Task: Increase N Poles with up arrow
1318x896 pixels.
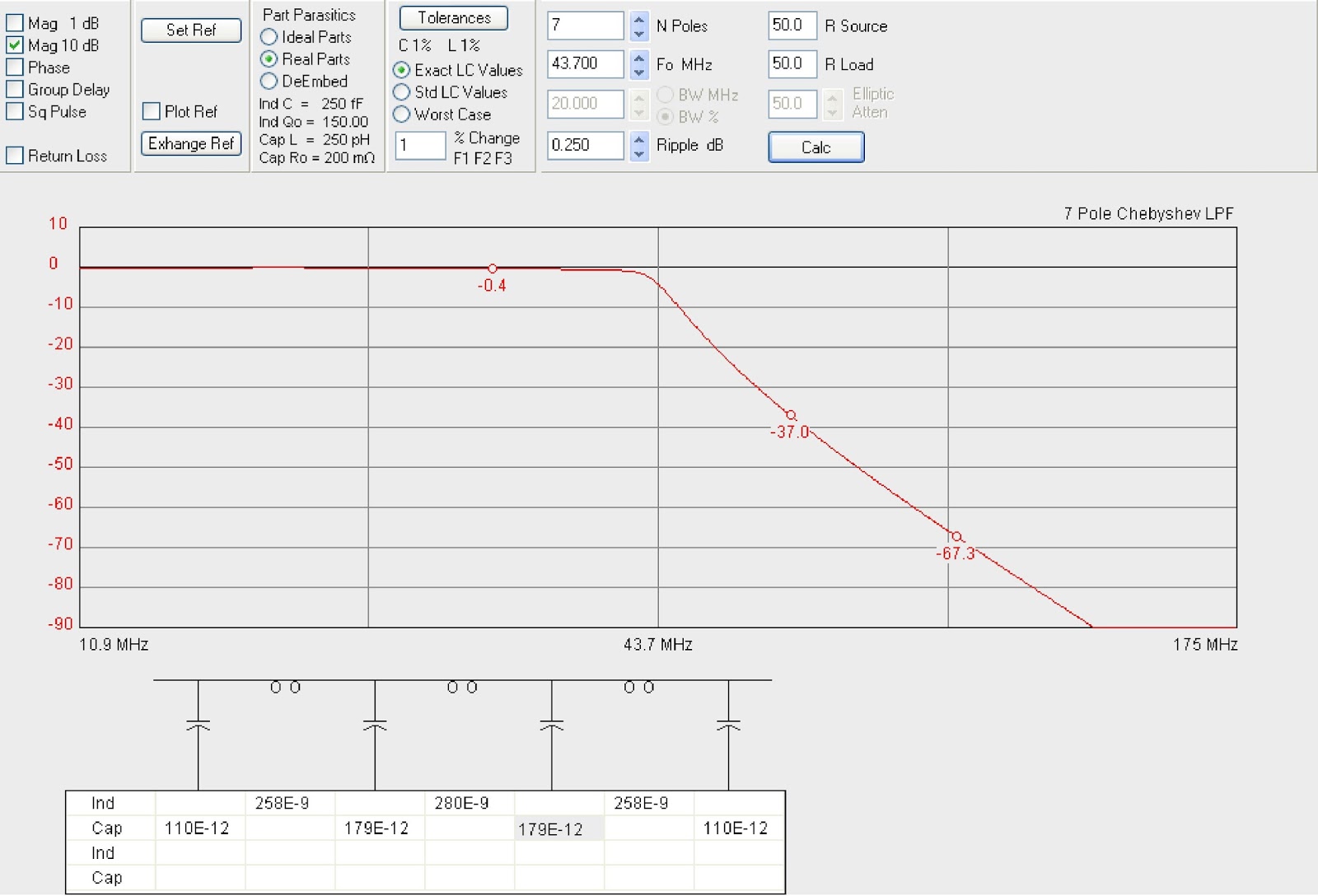Action: (639, 20)
